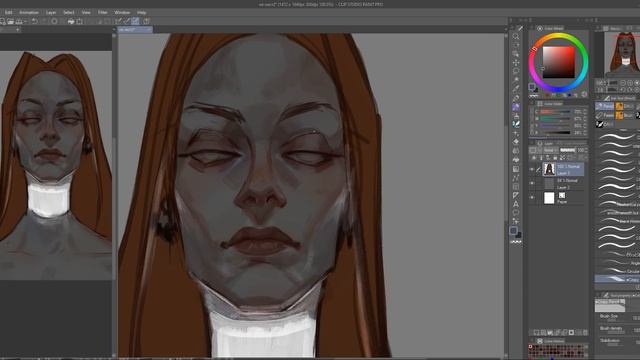Select the Frame border tool
Image resolution: width=640 pixels, height=360 pixels.
516,187
